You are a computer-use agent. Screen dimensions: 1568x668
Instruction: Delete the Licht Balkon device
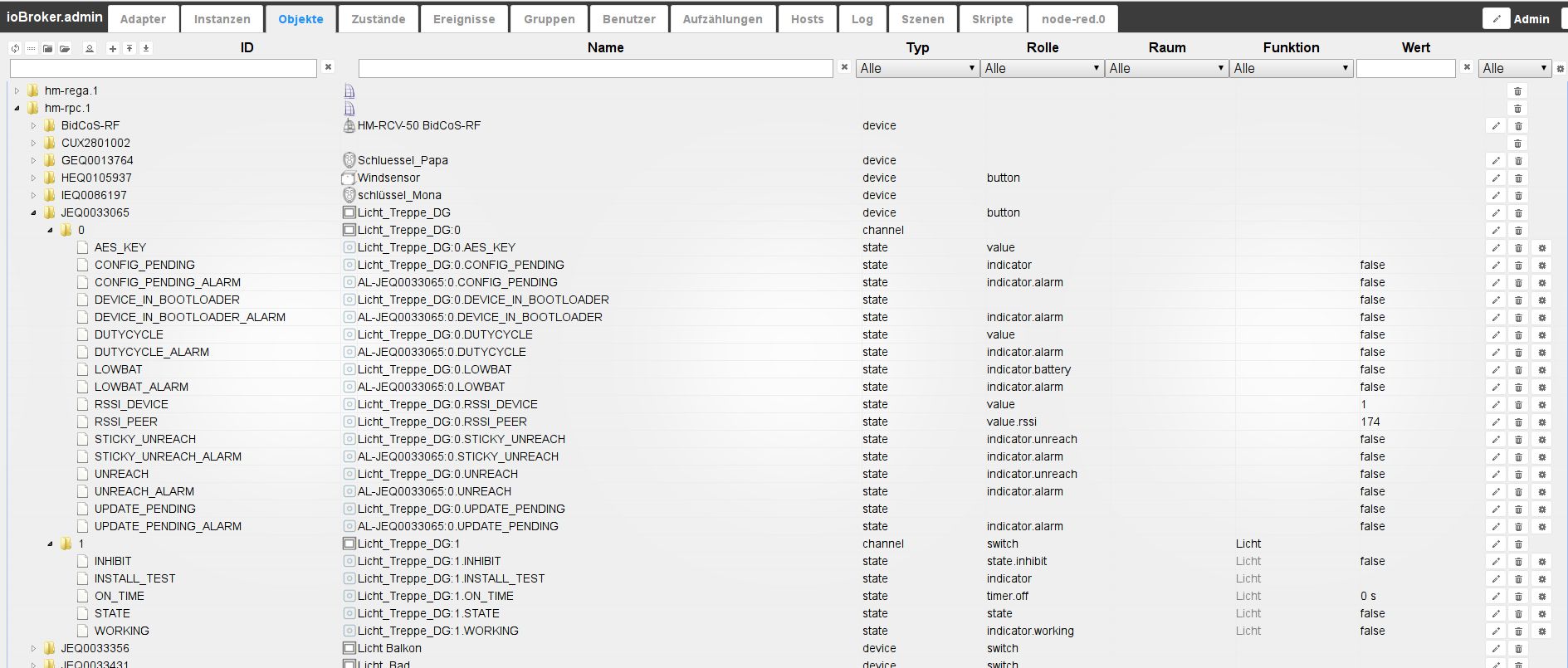click(1517, 649)
